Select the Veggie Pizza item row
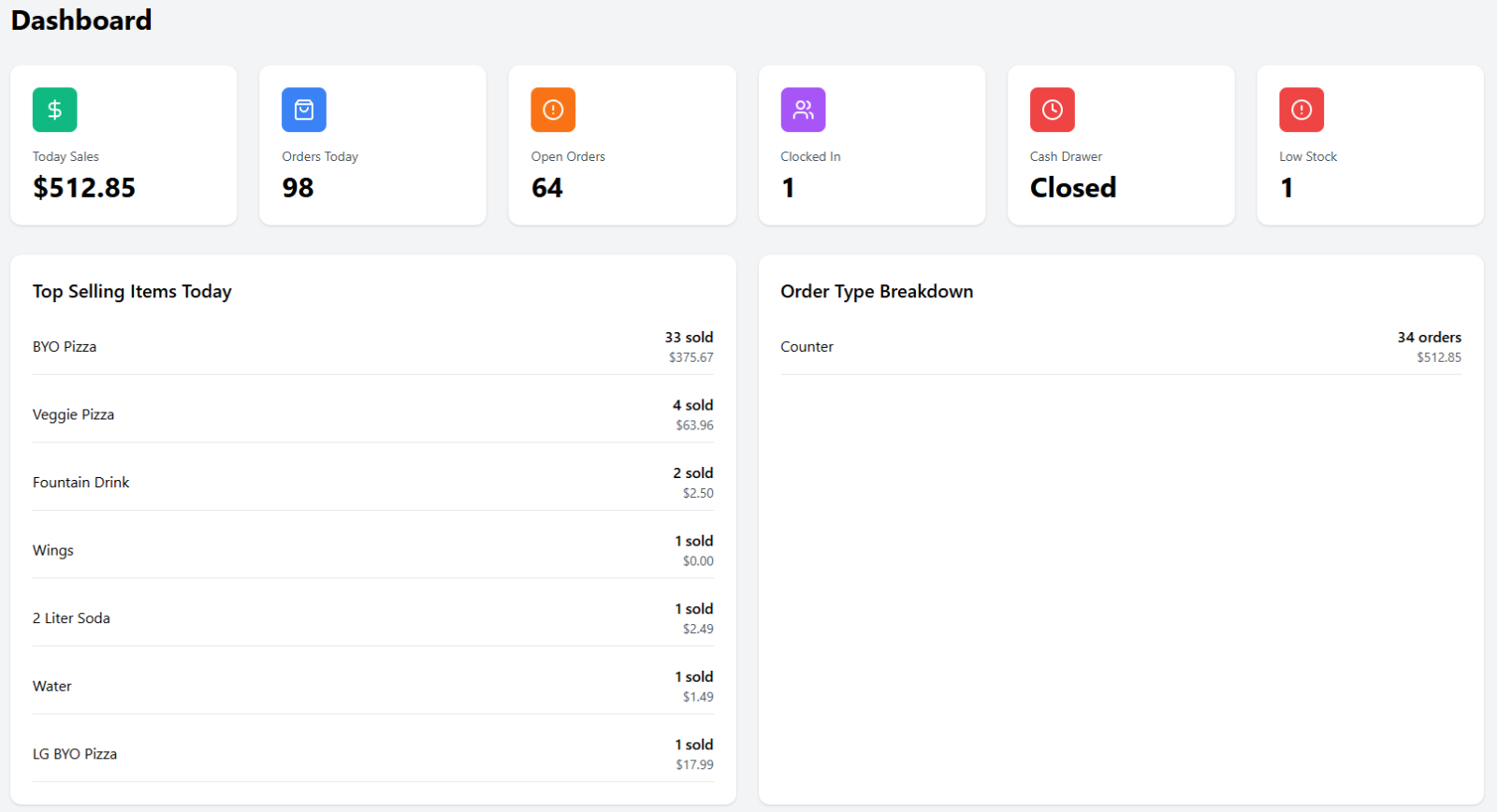Screen dimensions: 1497x812 [372, 414]
